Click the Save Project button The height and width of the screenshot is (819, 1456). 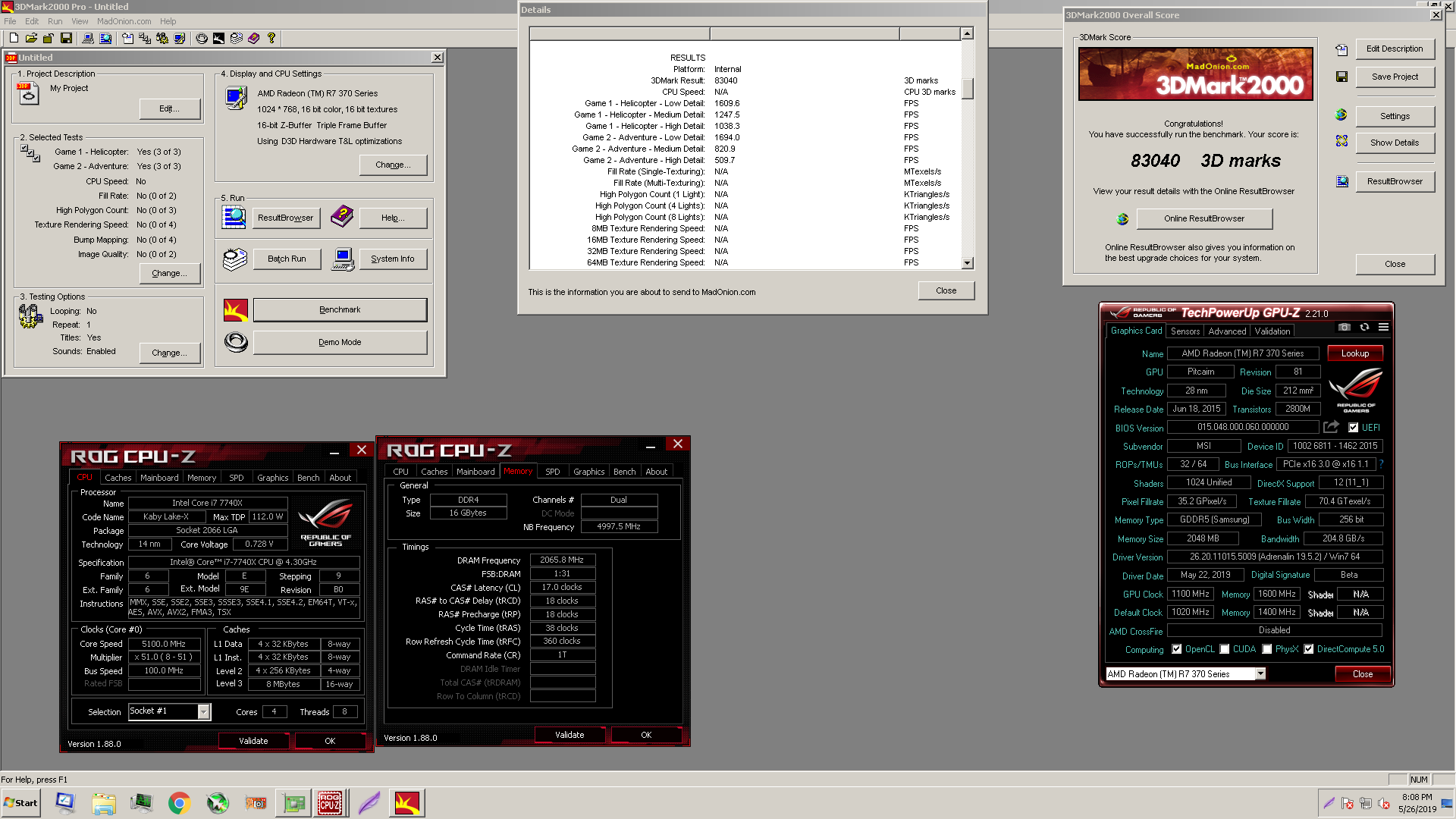(x=1395, y=77)
